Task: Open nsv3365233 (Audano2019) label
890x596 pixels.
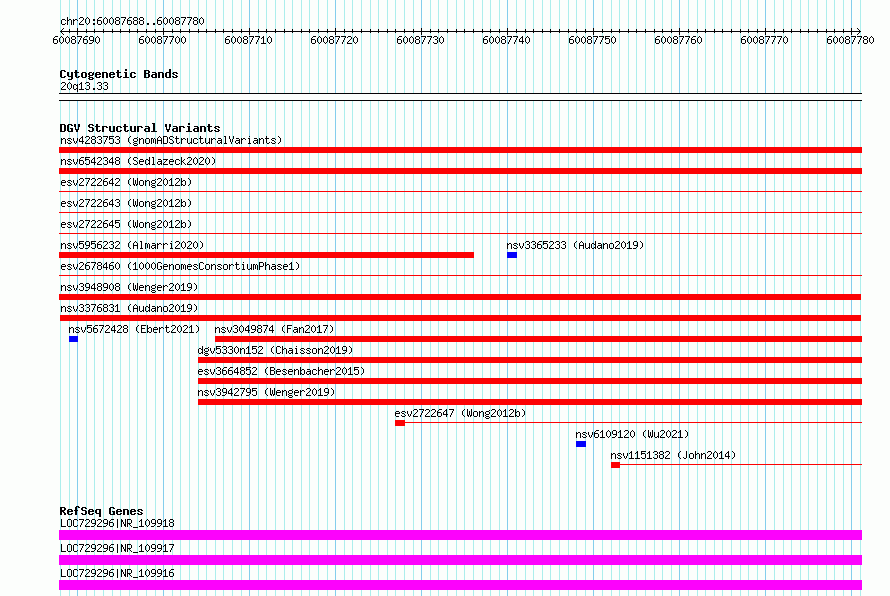Action: [x=575, y=245]
